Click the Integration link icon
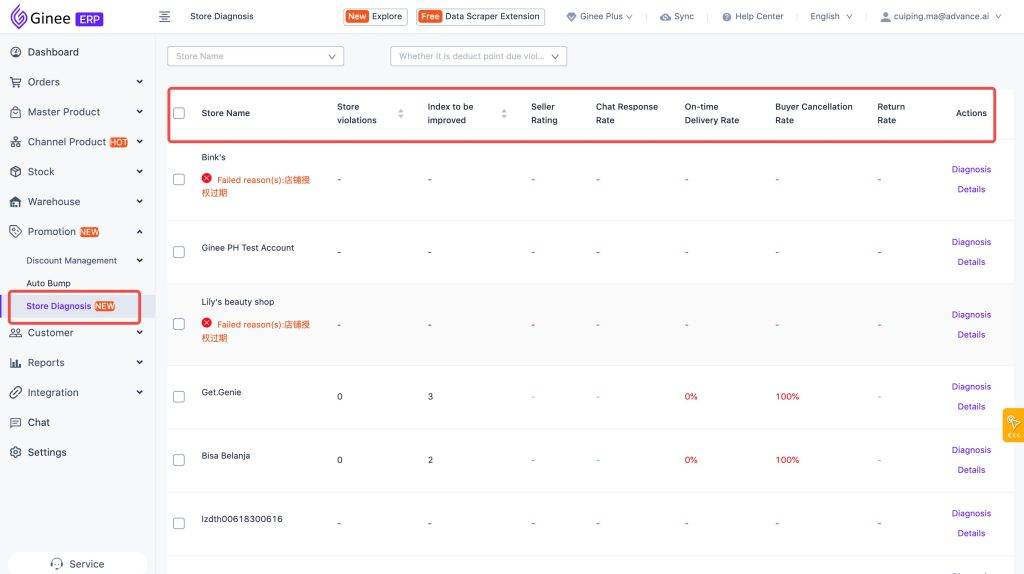 pyautogui.click(x=16, y=392)
